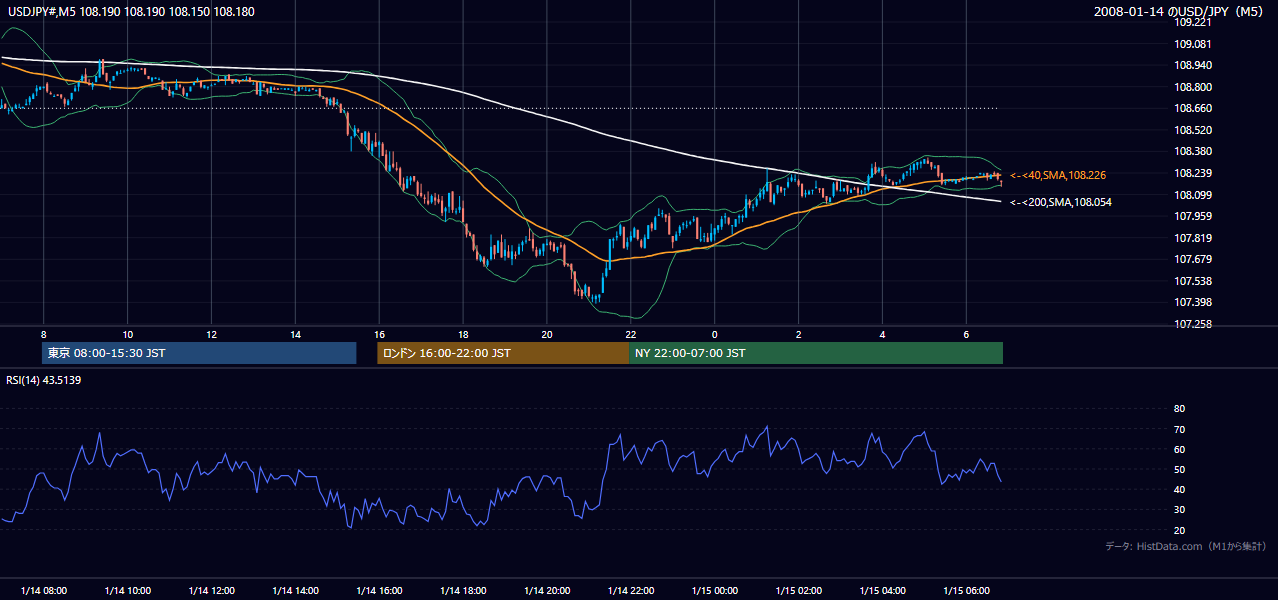Click price axis label 109.081
This screenshot has height=600, width=1278.
[x=1193, y=44]
